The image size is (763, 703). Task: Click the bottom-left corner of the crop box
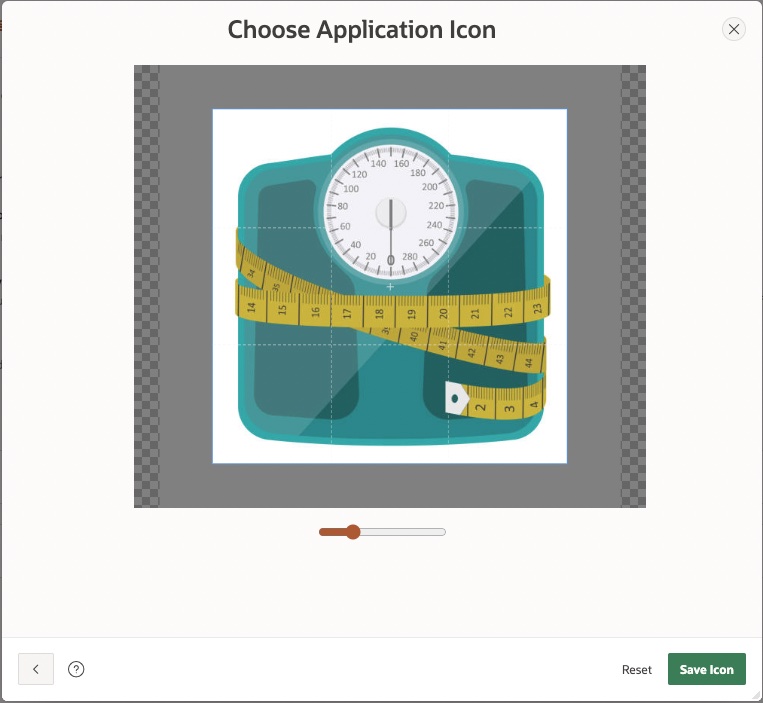pos(213,463)
